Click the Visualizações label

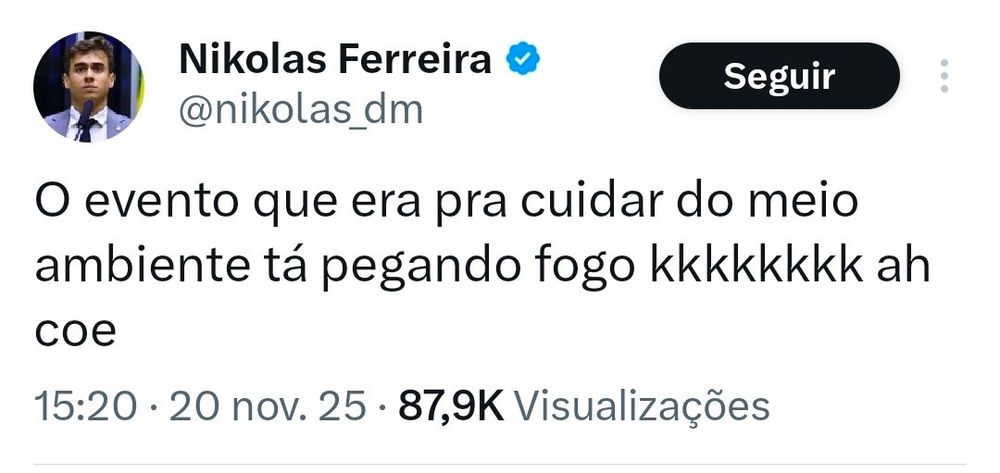[x=642, y=407]
